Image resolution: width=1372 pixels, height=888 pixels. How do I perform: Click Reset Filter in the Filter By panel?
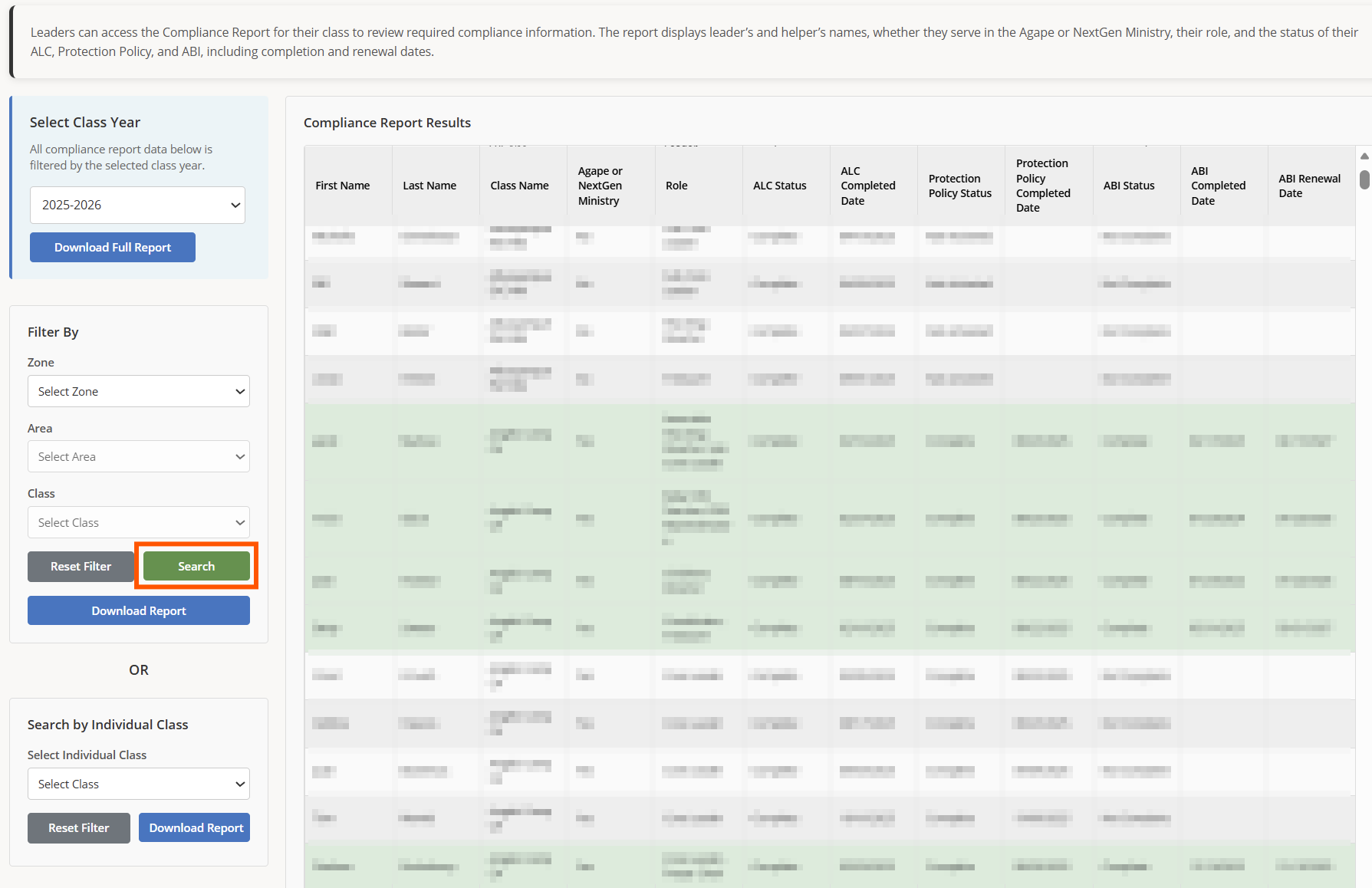point(81,567)
